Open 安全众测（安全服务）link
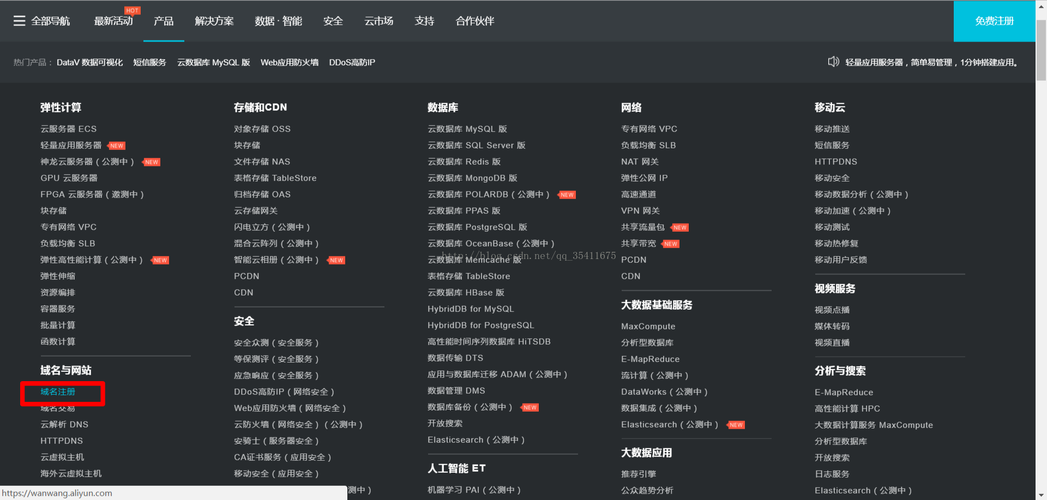Viewport: 1047px width, 500px height. click(x=276, y=342)
